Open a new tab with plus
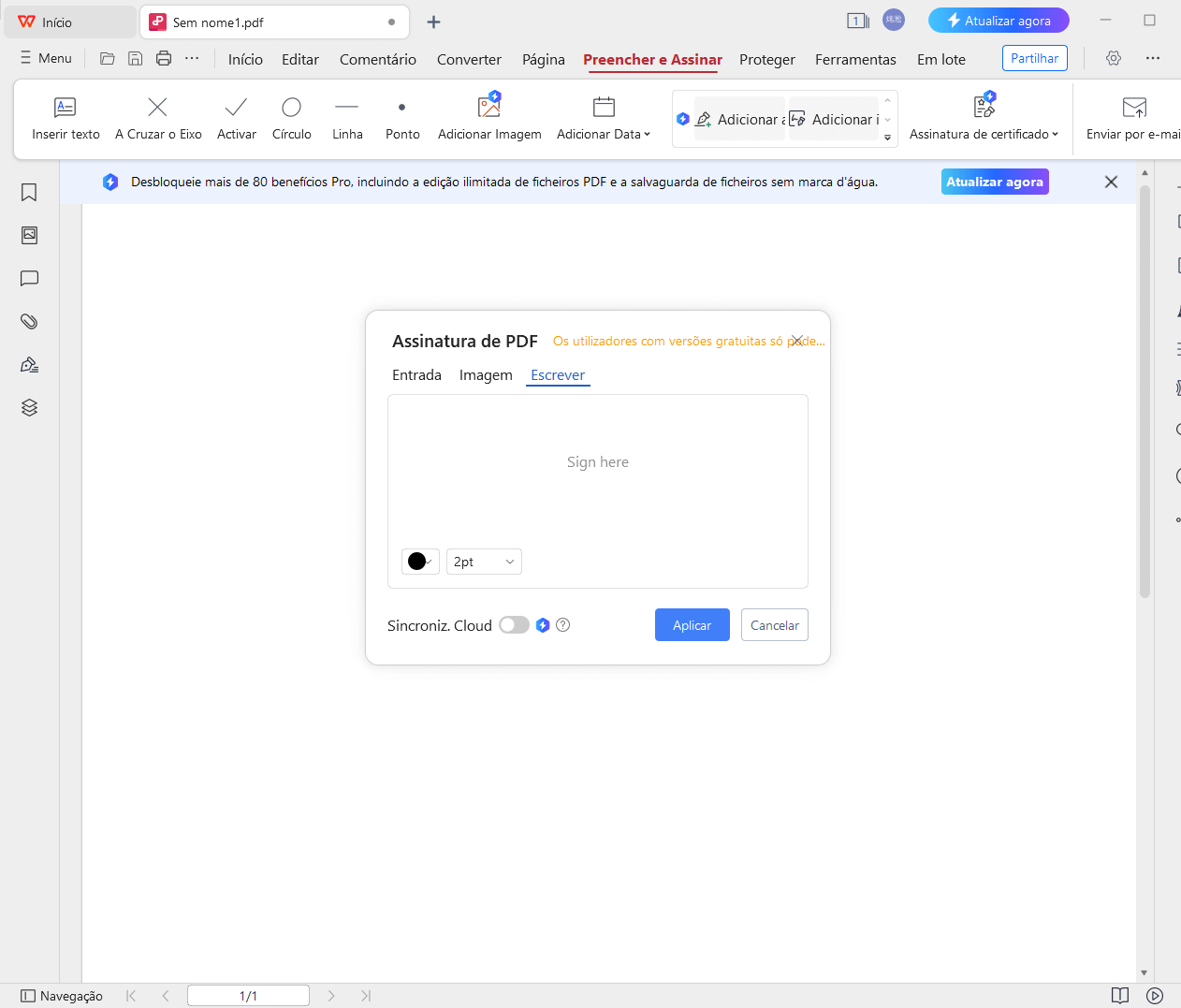 [433, 22]
